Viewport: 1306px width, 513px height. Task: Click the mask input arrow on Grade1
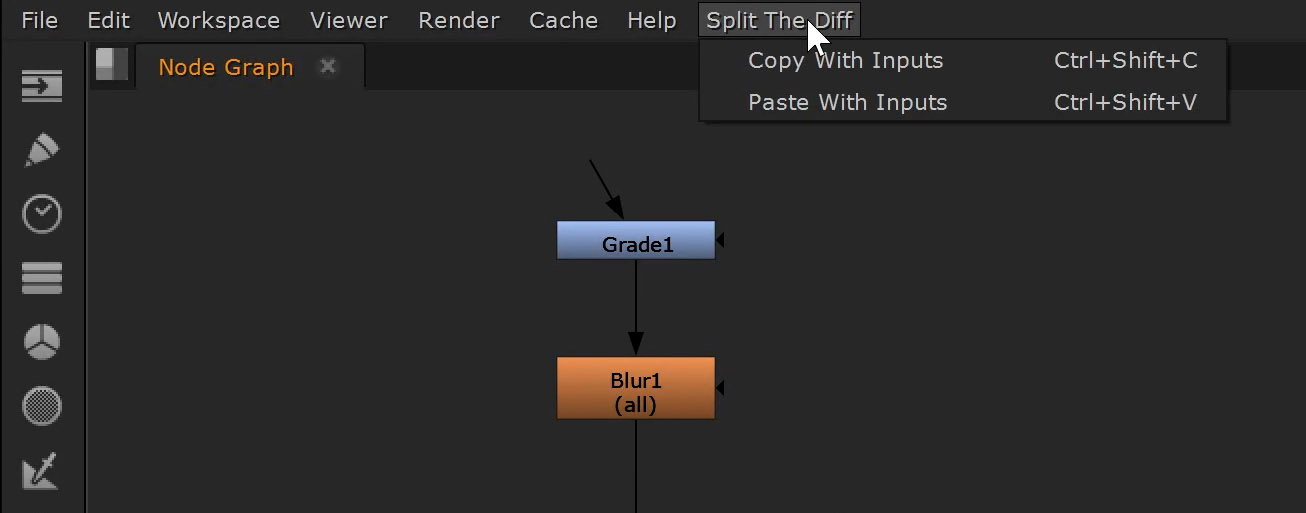(x=720, y=240)
